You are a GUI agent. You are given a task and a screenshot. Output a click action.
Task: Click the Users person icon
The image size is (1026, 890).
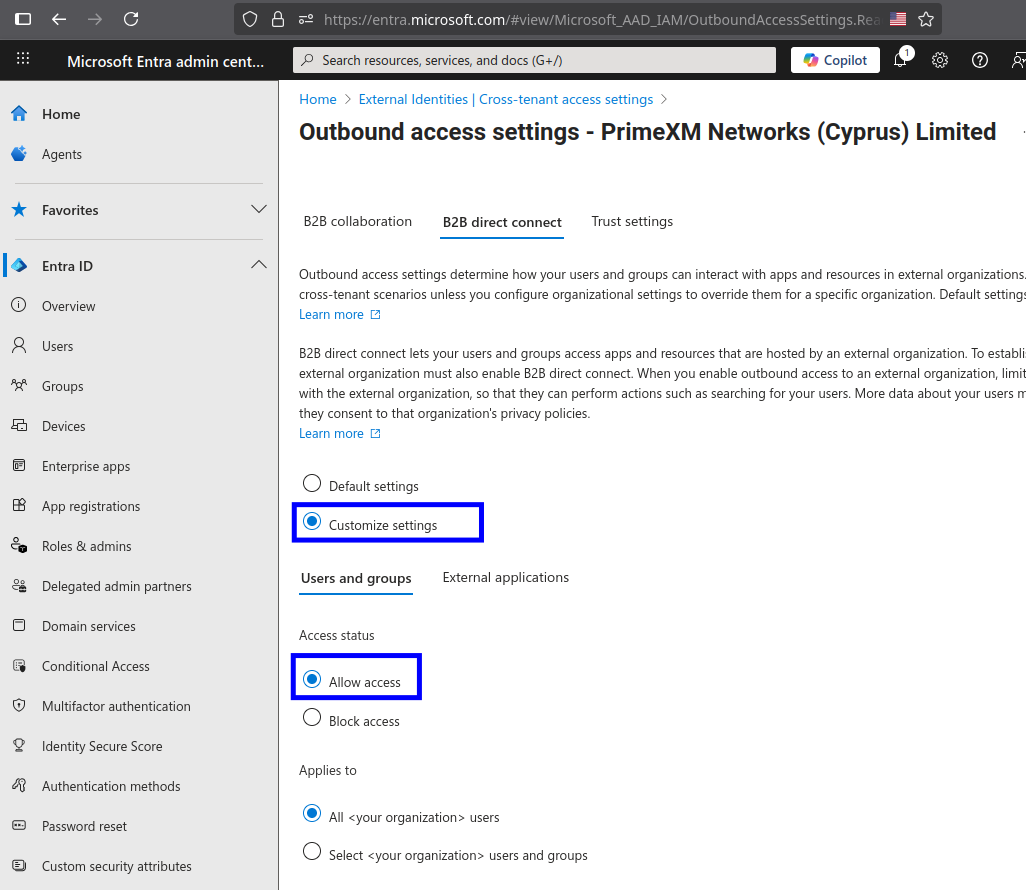pos(19,345)
